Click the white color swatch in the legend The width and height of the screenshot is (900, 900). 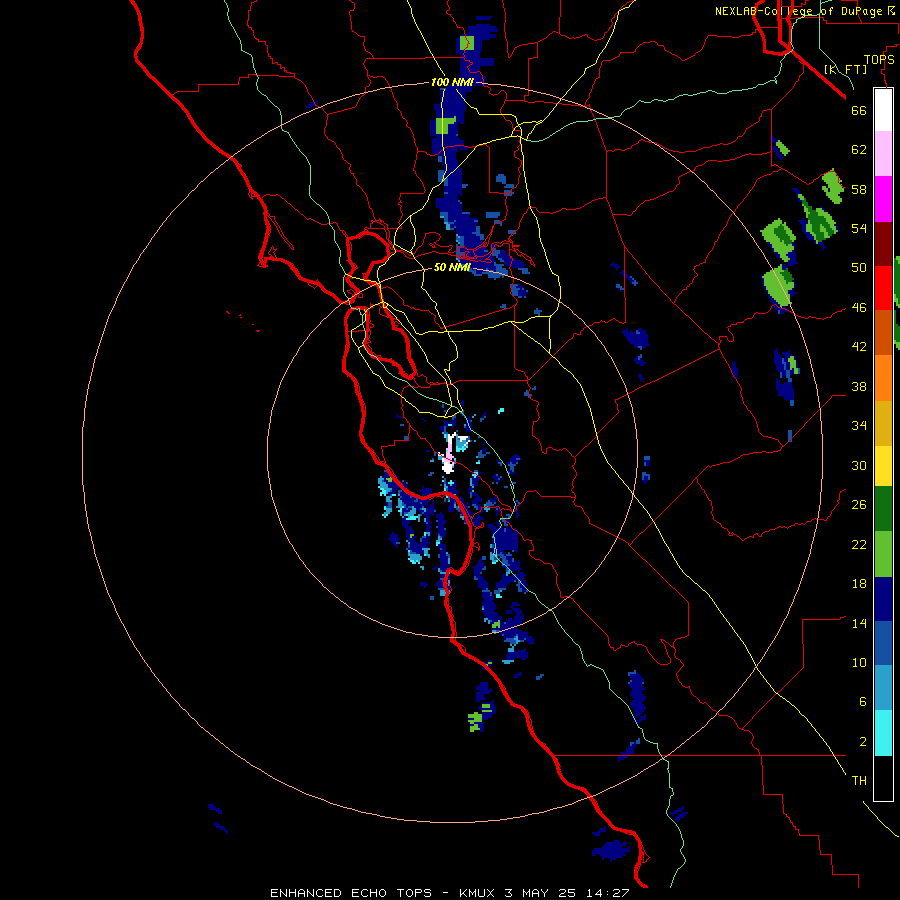tap(883, 110)
